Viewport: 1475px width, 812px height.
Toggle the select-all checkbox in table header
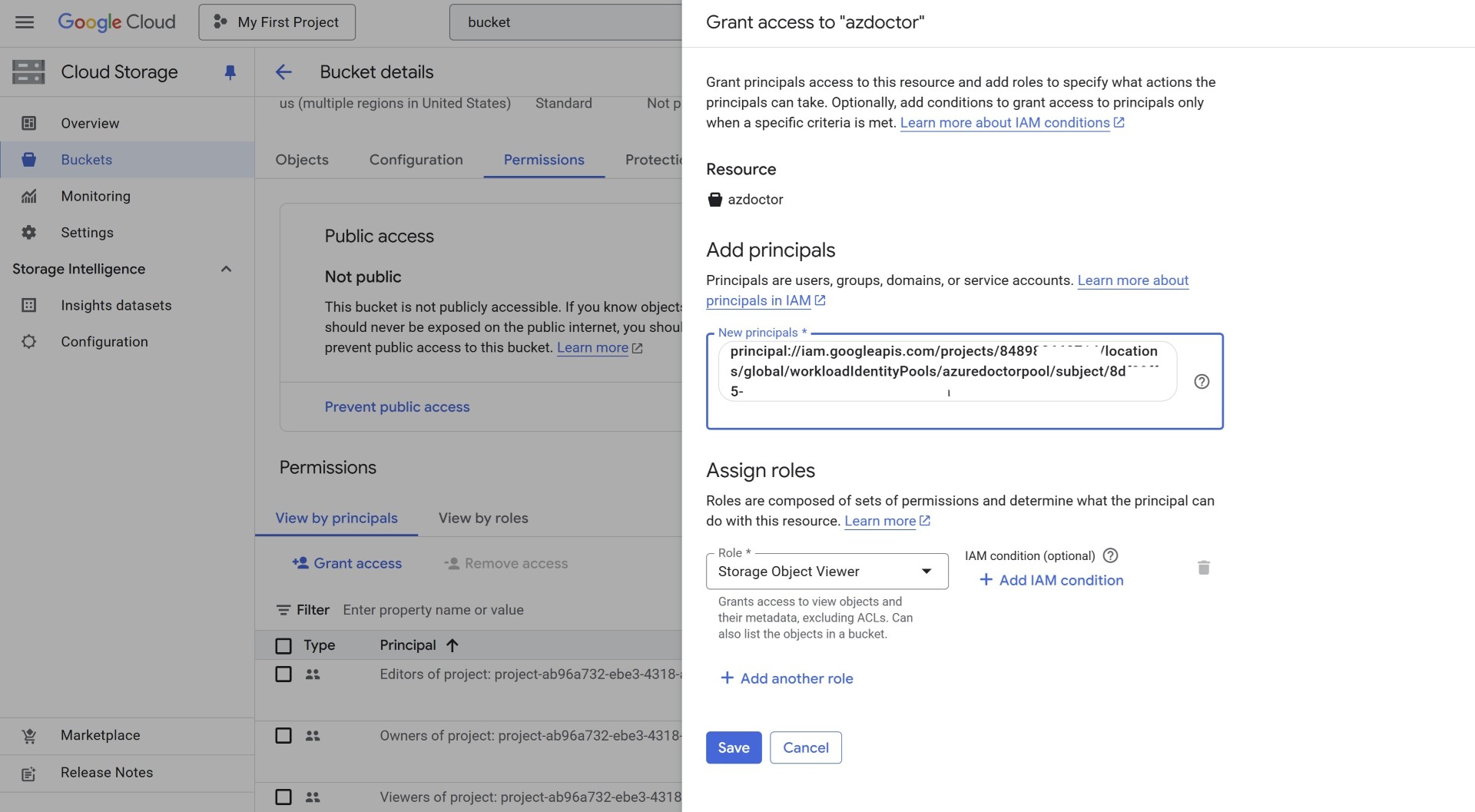pos(283,645)
